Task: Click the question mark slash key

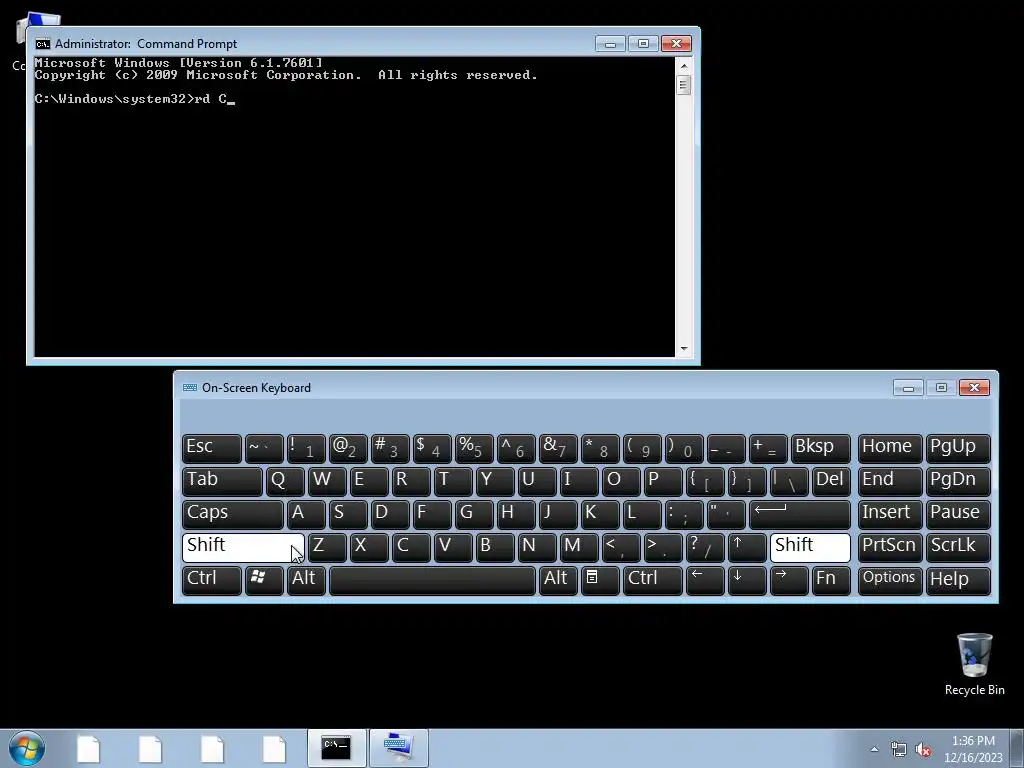Action: 705,547
